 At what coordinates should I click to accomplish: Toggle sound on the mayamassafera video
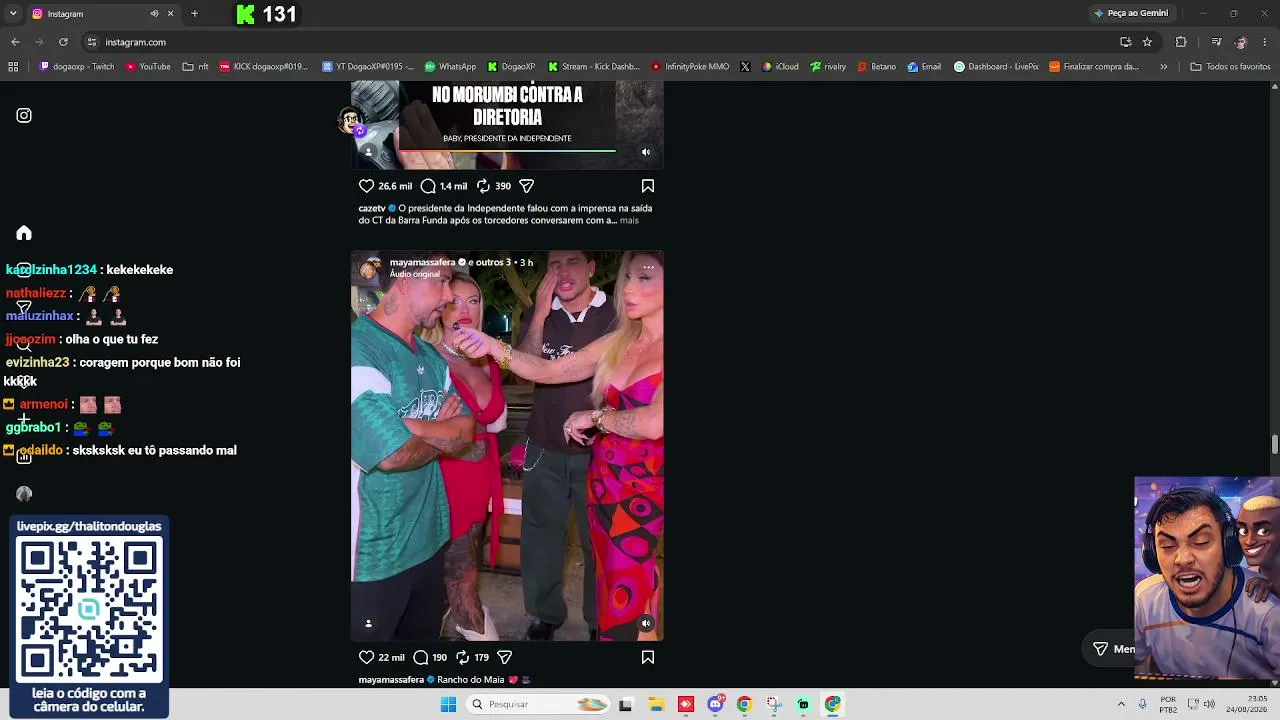point(646,623)
